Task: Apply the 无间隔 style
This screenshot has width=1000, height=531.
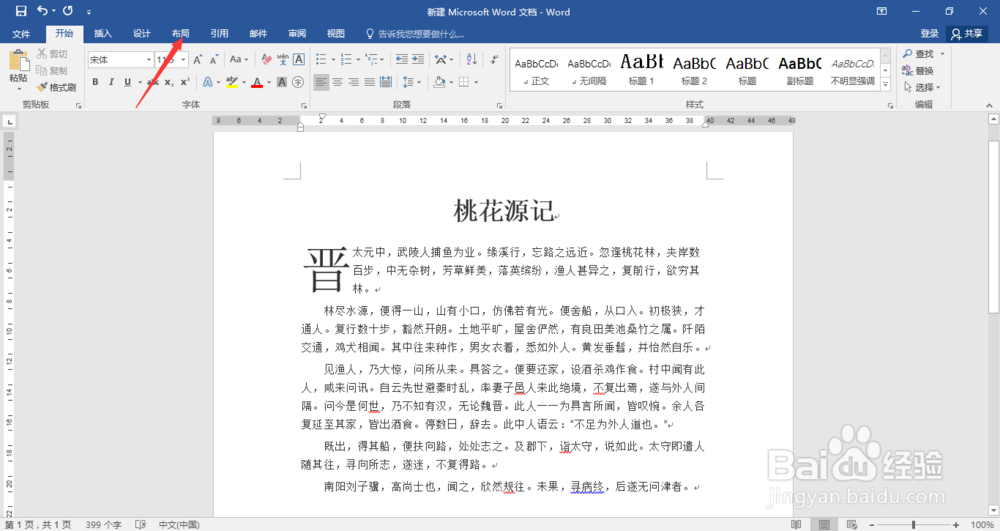Action: (x=589, y=69)
